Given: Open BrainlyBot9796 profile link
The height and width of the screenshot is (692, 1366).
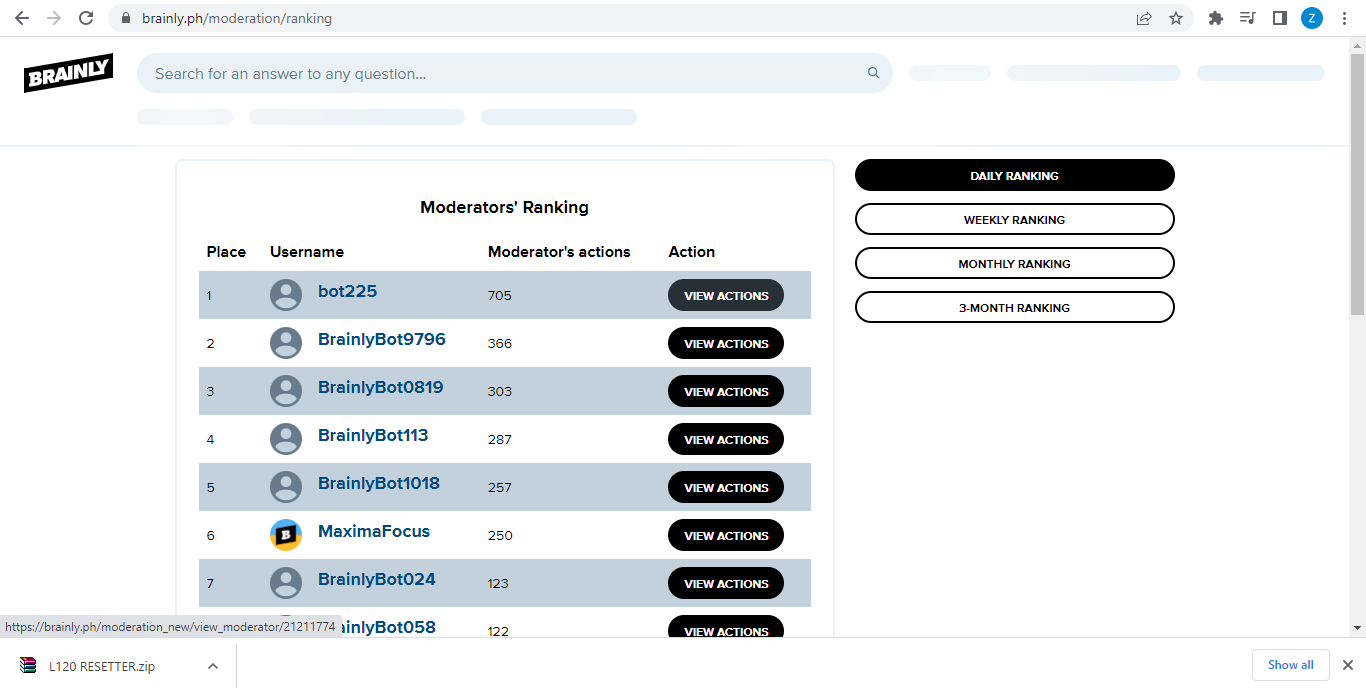Looking at the screenshot, I should [381, 340].
